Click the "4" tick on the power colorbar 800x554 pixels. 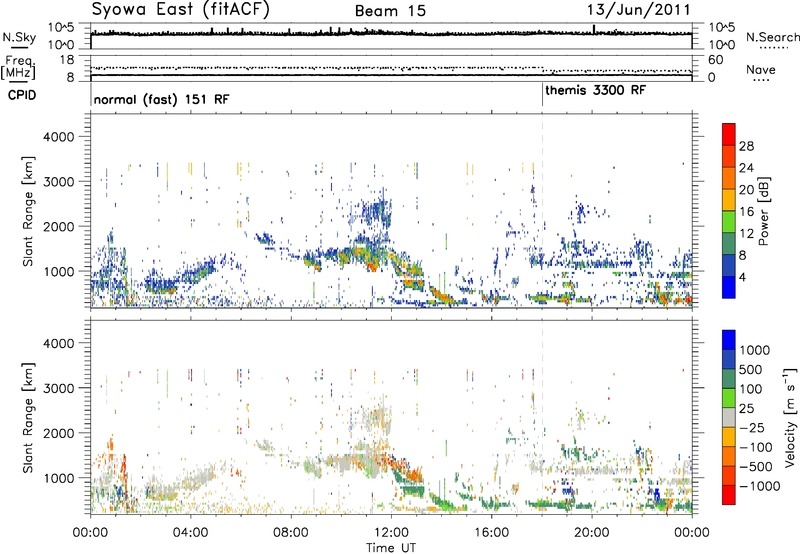point(743,277)
